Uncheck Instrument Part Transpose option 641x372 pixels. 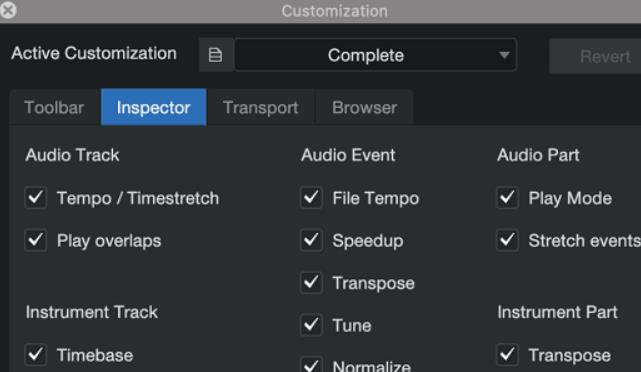pyautogui.click(x=507, y=354)
